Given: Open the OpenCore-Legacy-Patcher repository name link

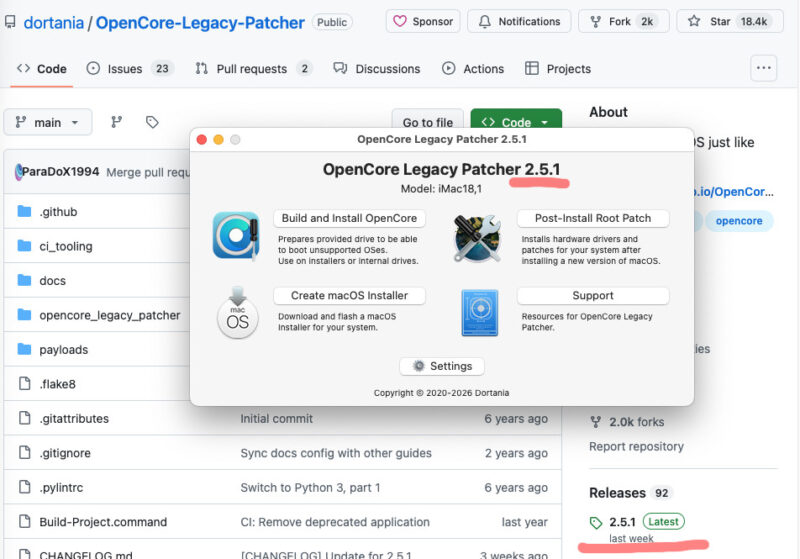Looking at the screenshot, I should click(200, 23).
